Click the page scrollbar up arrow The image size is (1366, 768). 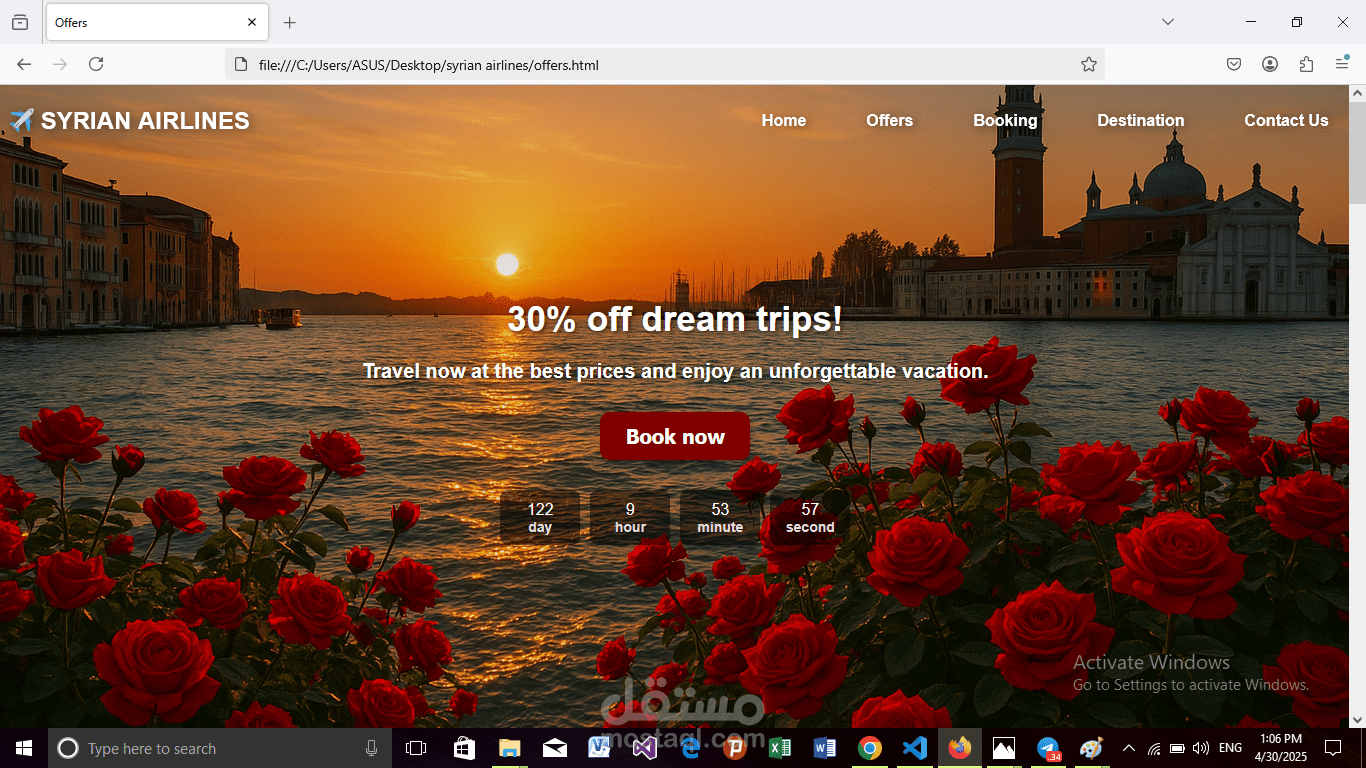(x=1357, y=93)
